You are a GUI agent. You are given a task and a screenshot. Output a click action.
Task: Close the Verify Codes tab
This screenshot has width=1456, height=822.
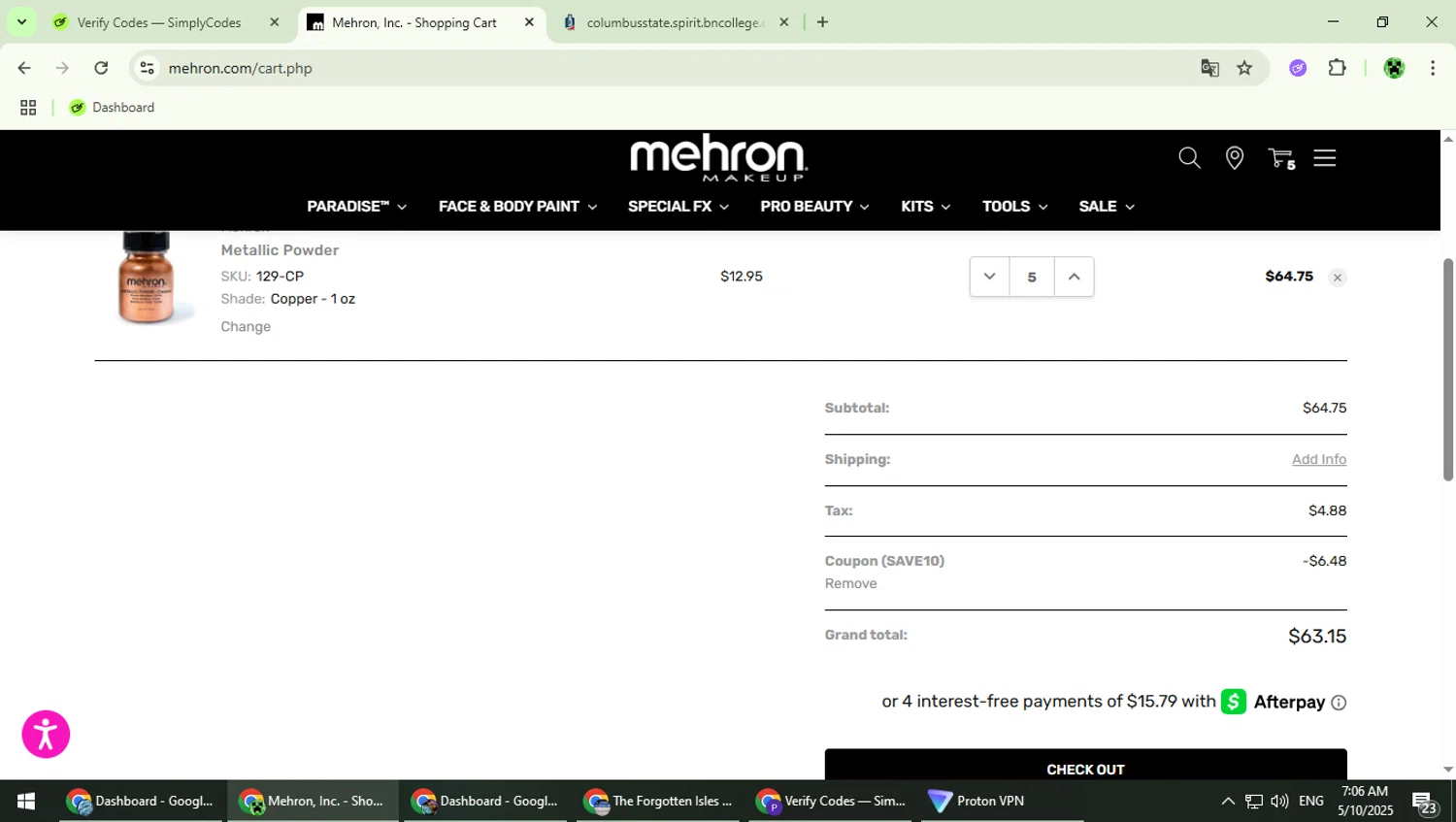pyautogui.click(x=275, y=22)
